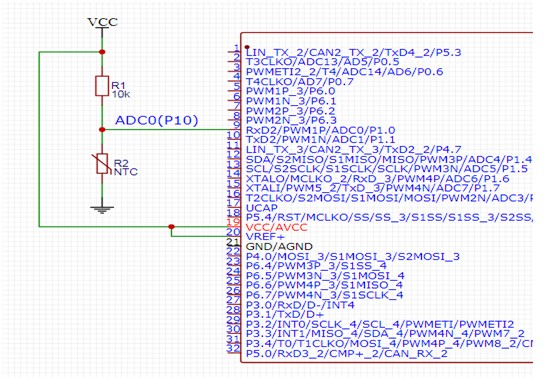The width and height of the screenshot is (556, 379).
Task: Click the VREF+ pin label
Action: [265, 237]
